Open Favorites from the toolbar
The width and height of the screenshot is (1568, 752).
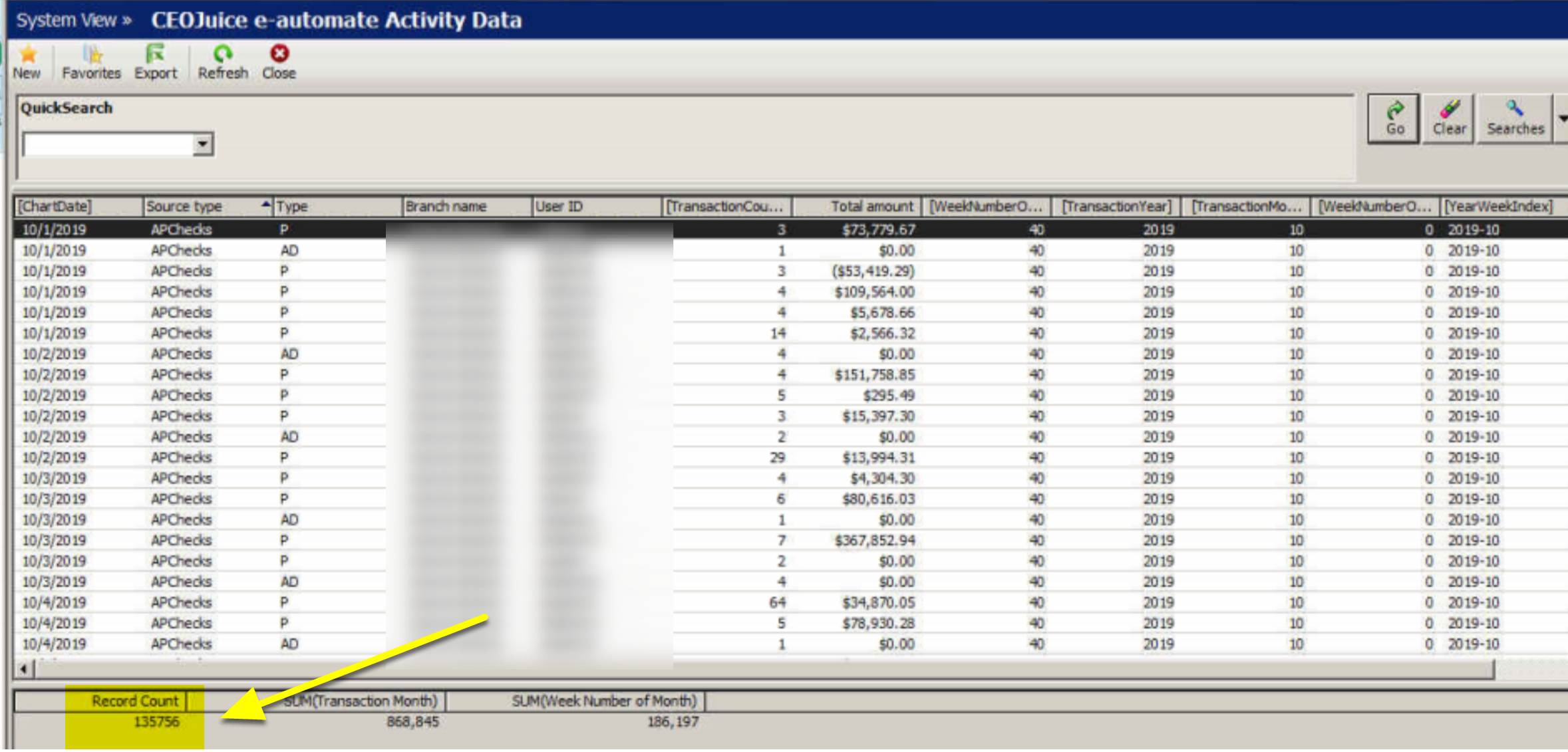[91, 62]
